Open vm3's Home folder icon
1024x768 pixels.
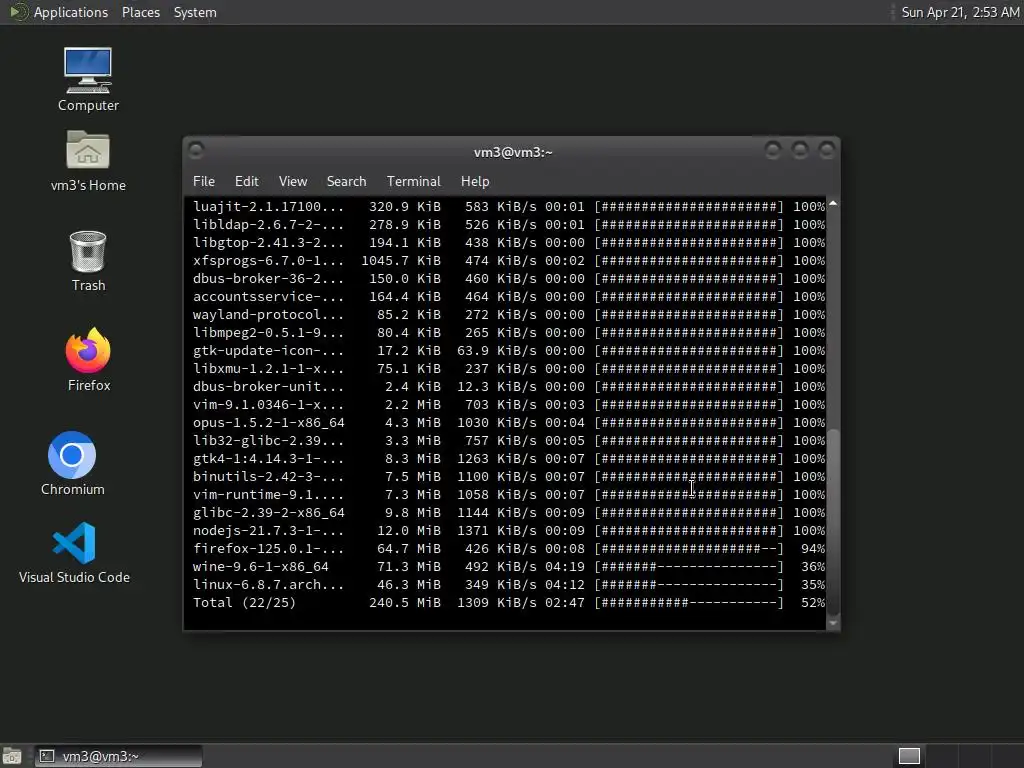[x=88, y=160]
